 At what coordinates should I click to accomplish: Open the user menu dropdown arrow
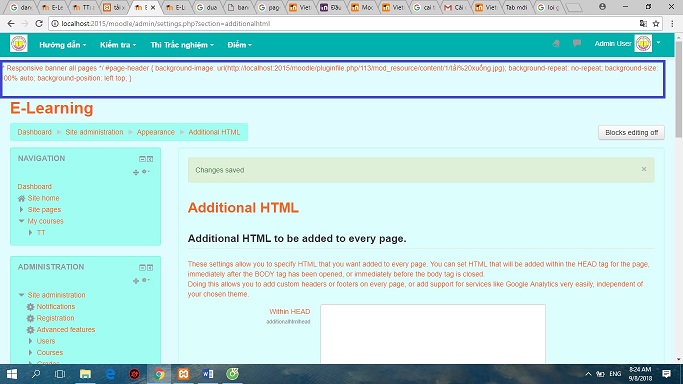point(658,43)
